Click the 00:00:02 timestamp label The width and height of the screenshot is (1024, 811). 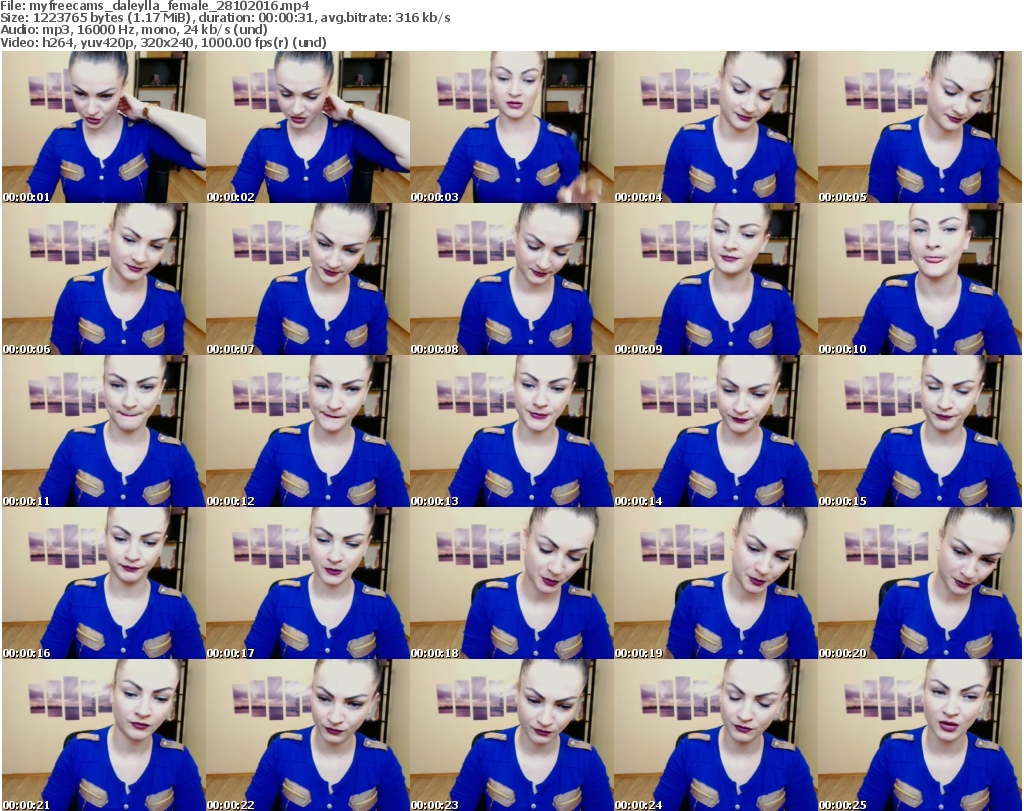pos(231,197)
